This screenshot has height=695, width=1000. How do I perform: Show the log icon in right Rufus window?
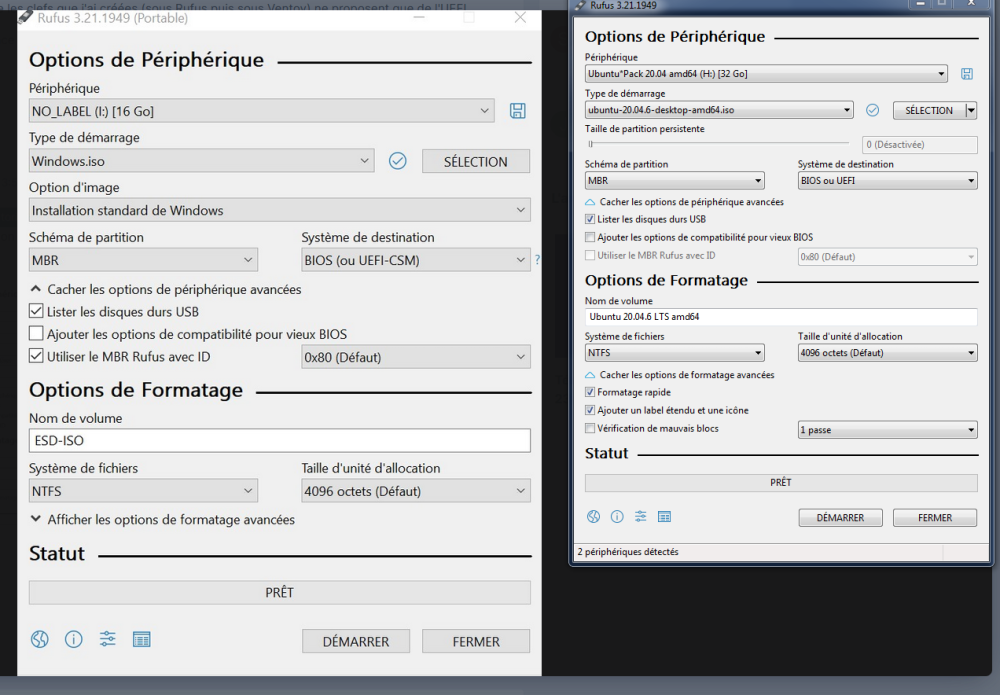[665, 516]
